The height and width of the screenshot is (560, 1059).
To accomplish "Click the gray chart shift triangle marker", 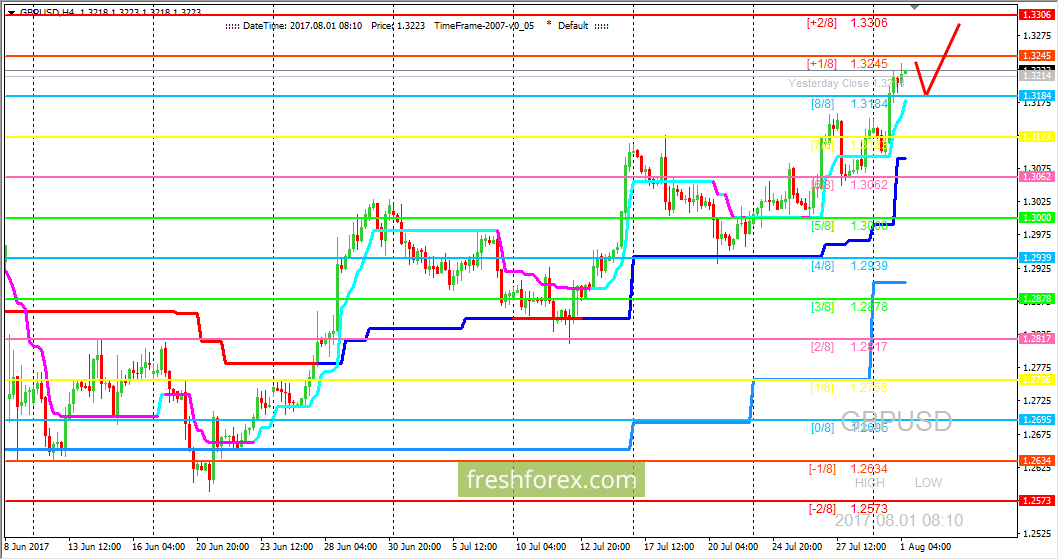I will click(x=914, y=7).
